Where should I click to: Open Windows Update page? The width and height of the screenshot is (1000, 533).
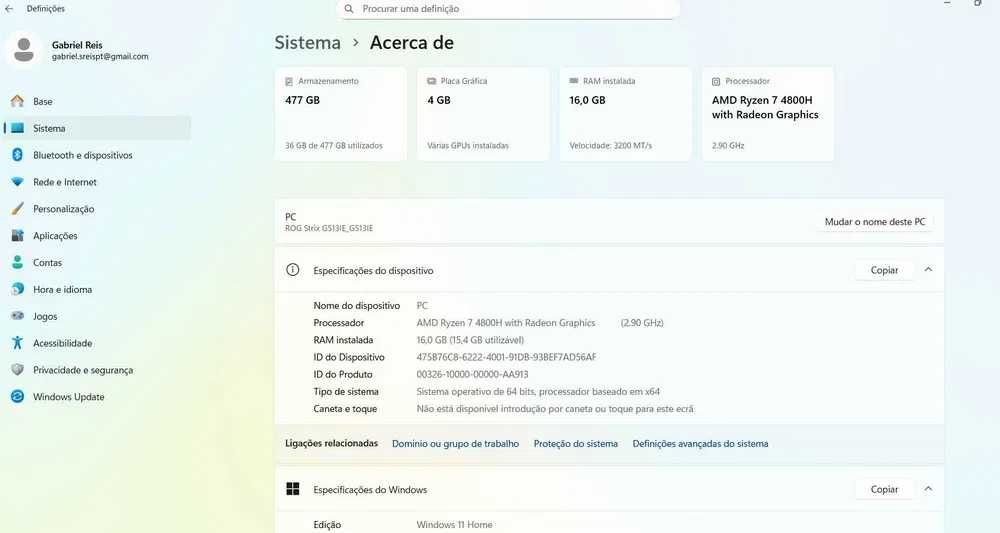click(x=97, y=397)
